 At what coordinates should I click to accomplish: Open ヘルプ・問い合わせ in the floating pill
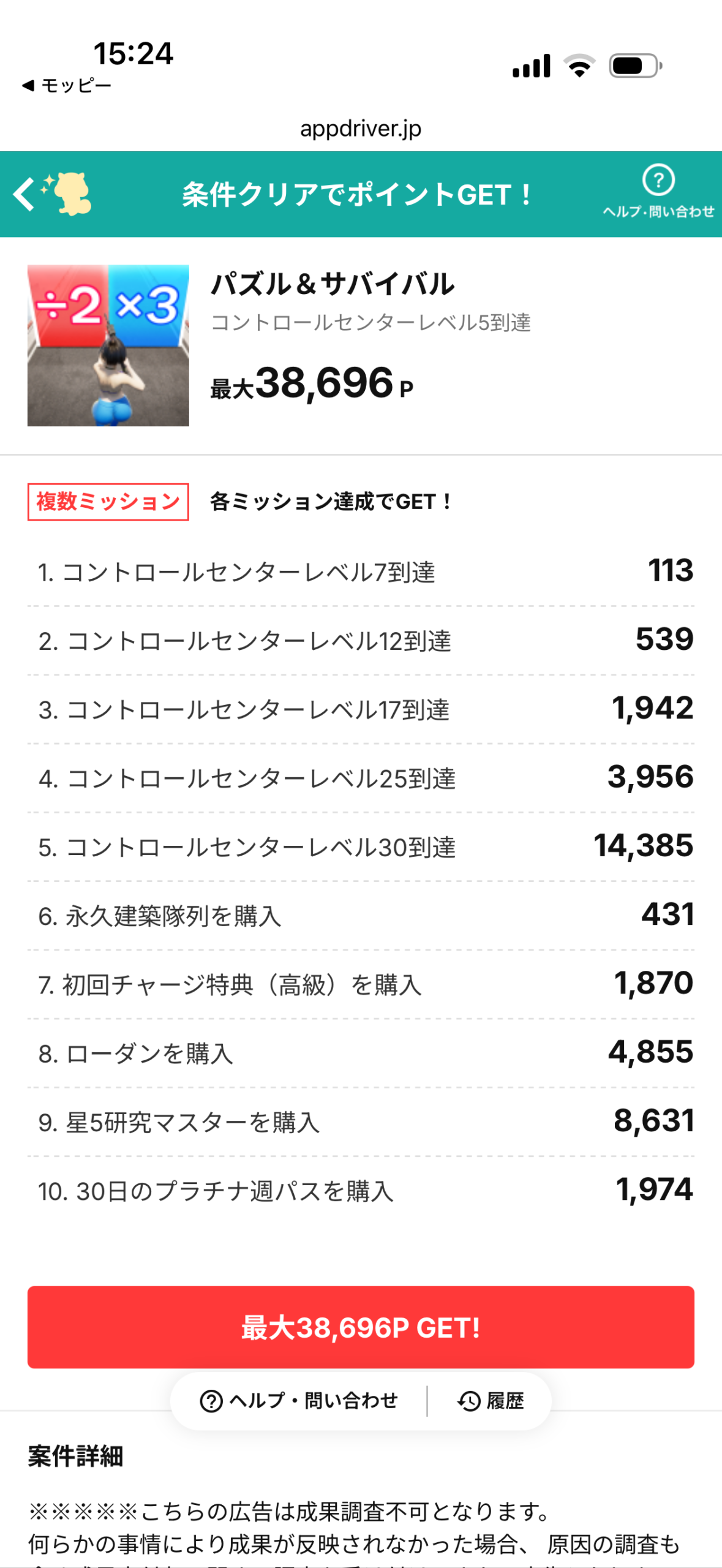coord(299,1401)
